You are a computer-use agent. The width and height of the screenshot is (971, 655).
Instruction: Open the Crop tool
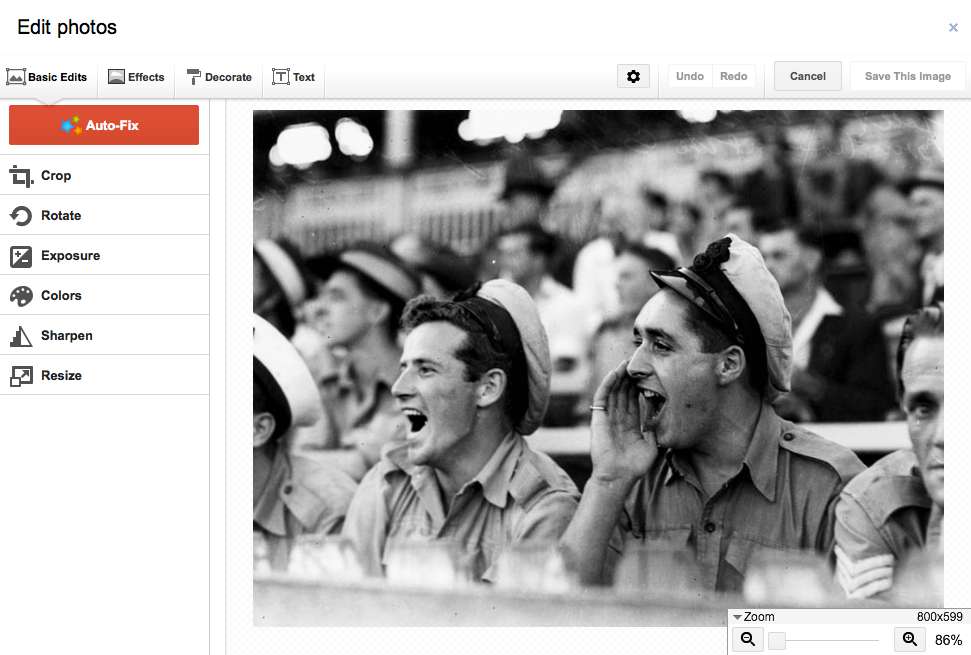[56, 175]
